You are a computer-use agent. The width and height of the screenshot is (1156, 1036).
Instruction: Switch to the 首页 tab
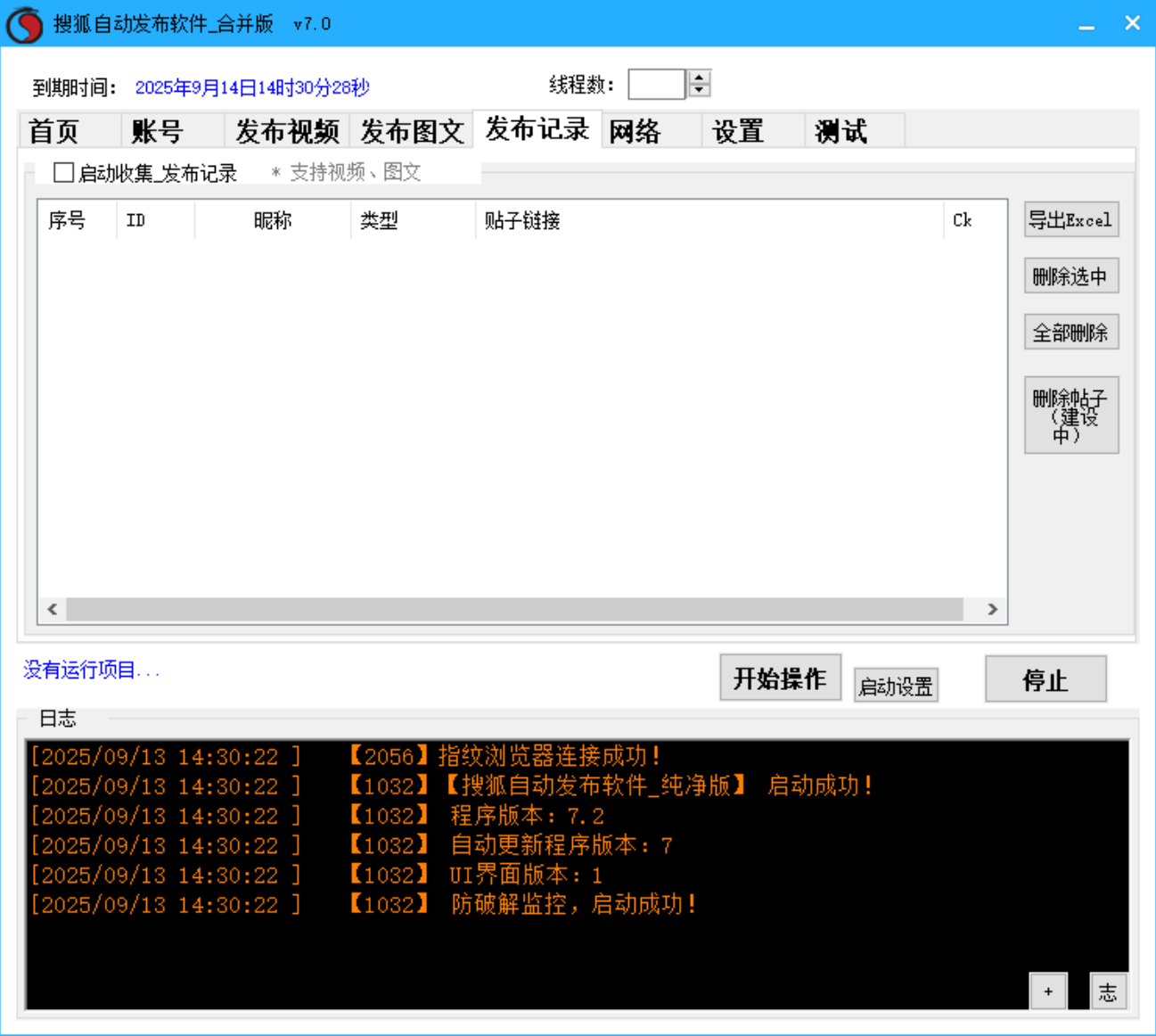click(x=54, y=131)
